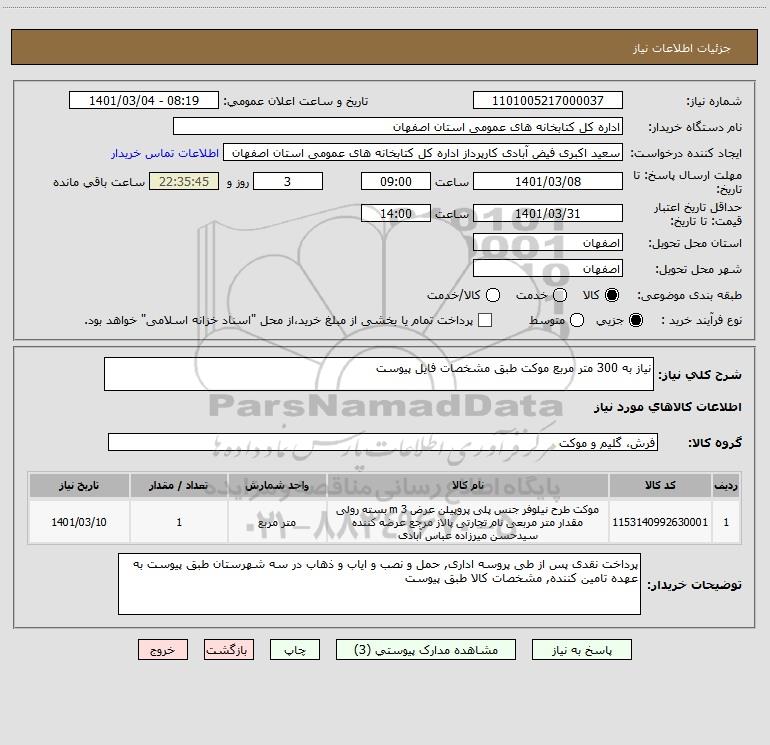Image resolution: width=770 pixels, height=745 pixels.
Task: Click product code 115314099263​0001 cell
Action: pyautogui.click(x=660, y=522)
